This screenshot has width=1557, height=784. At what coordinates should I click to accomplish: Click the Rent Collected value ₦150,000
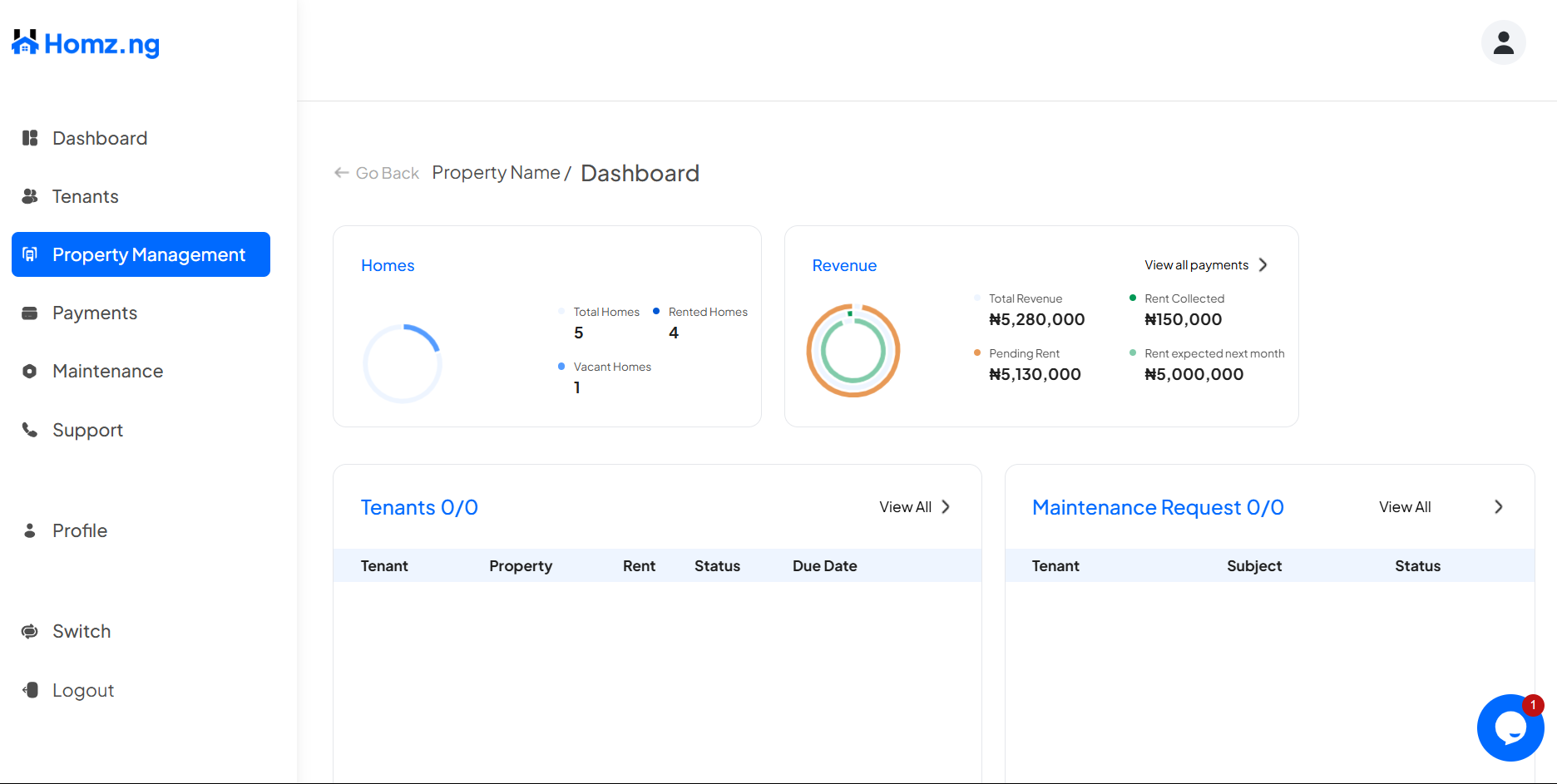pos(1183,319)
